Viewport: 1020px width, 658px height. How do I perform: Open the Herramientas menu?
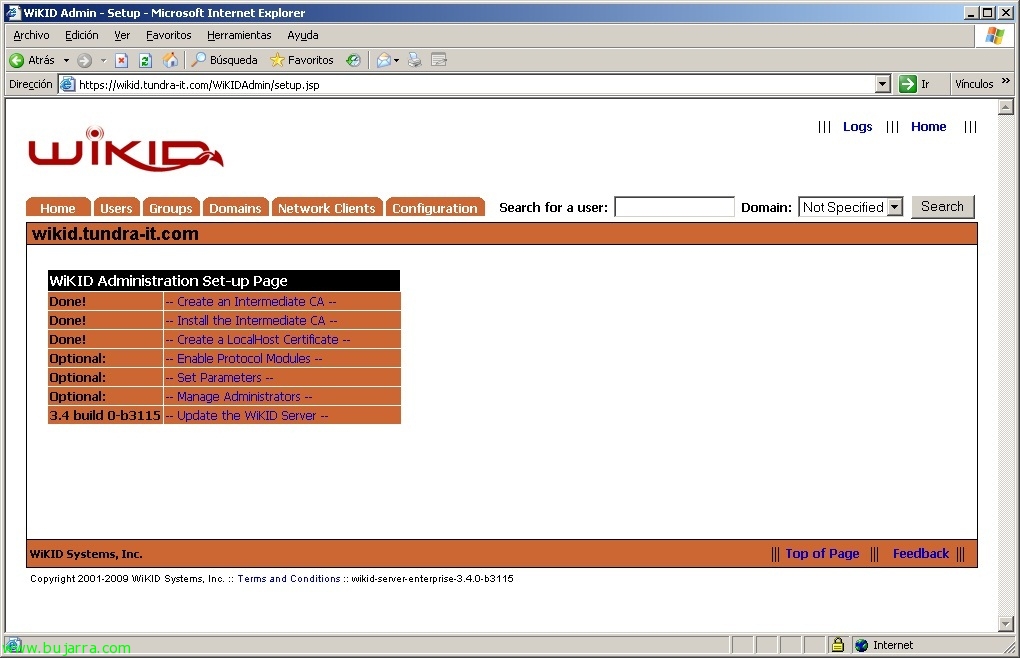(x=239, y=35)
